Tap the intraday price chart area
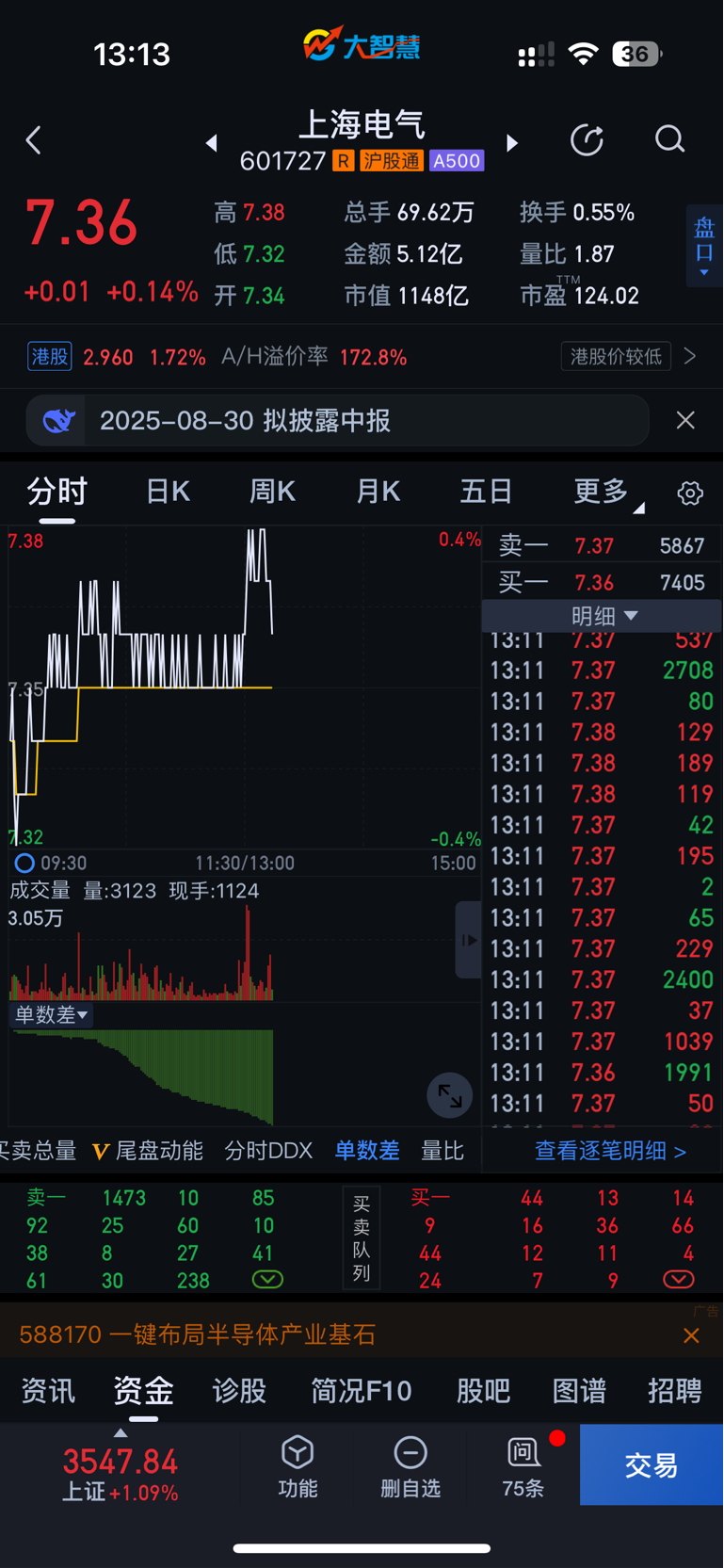This screenshot has height=1568, width=724. click(x=245, y=687)
